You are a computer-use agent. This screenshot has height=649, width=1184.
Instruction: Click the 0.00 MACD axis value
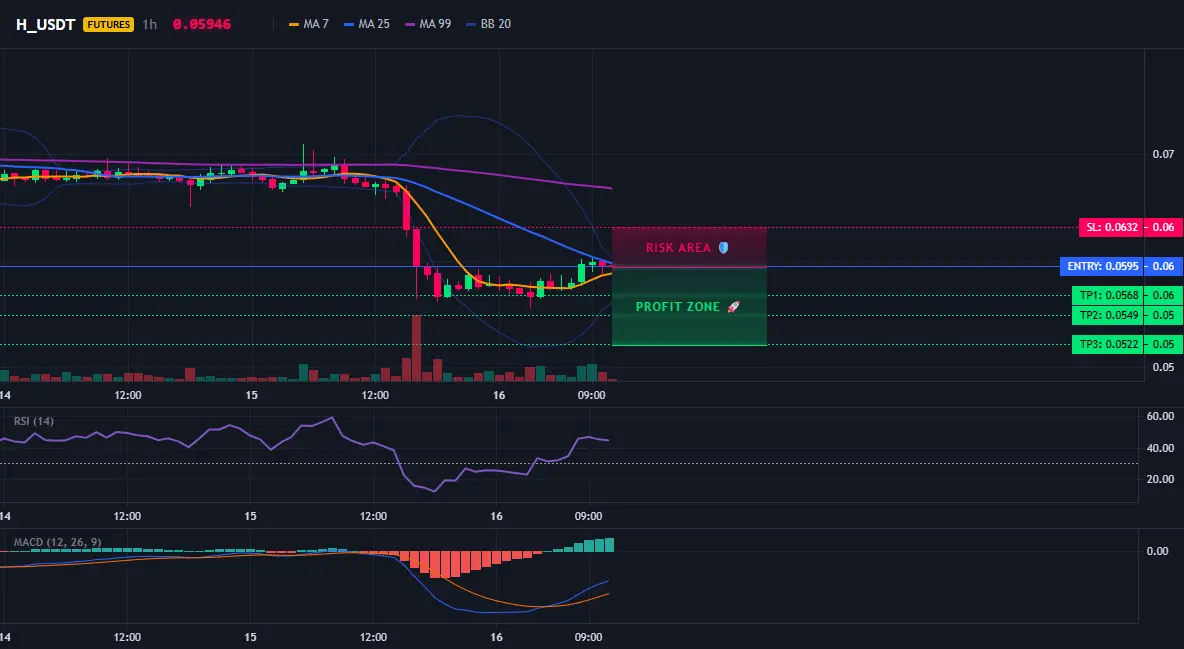pyautogui.click(x=1158, y=552)
